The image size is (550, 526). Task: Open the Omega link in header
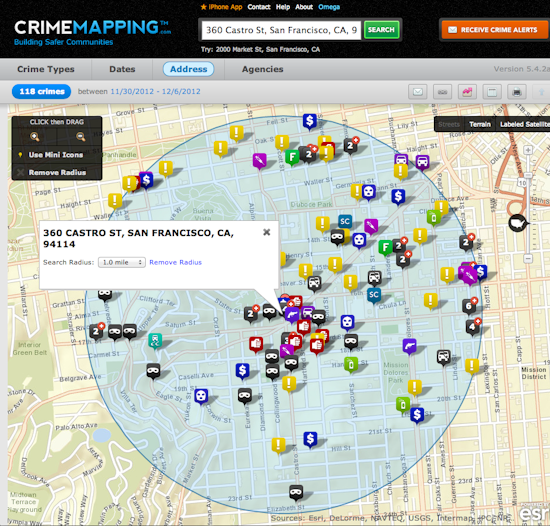[x=329, y=7]
